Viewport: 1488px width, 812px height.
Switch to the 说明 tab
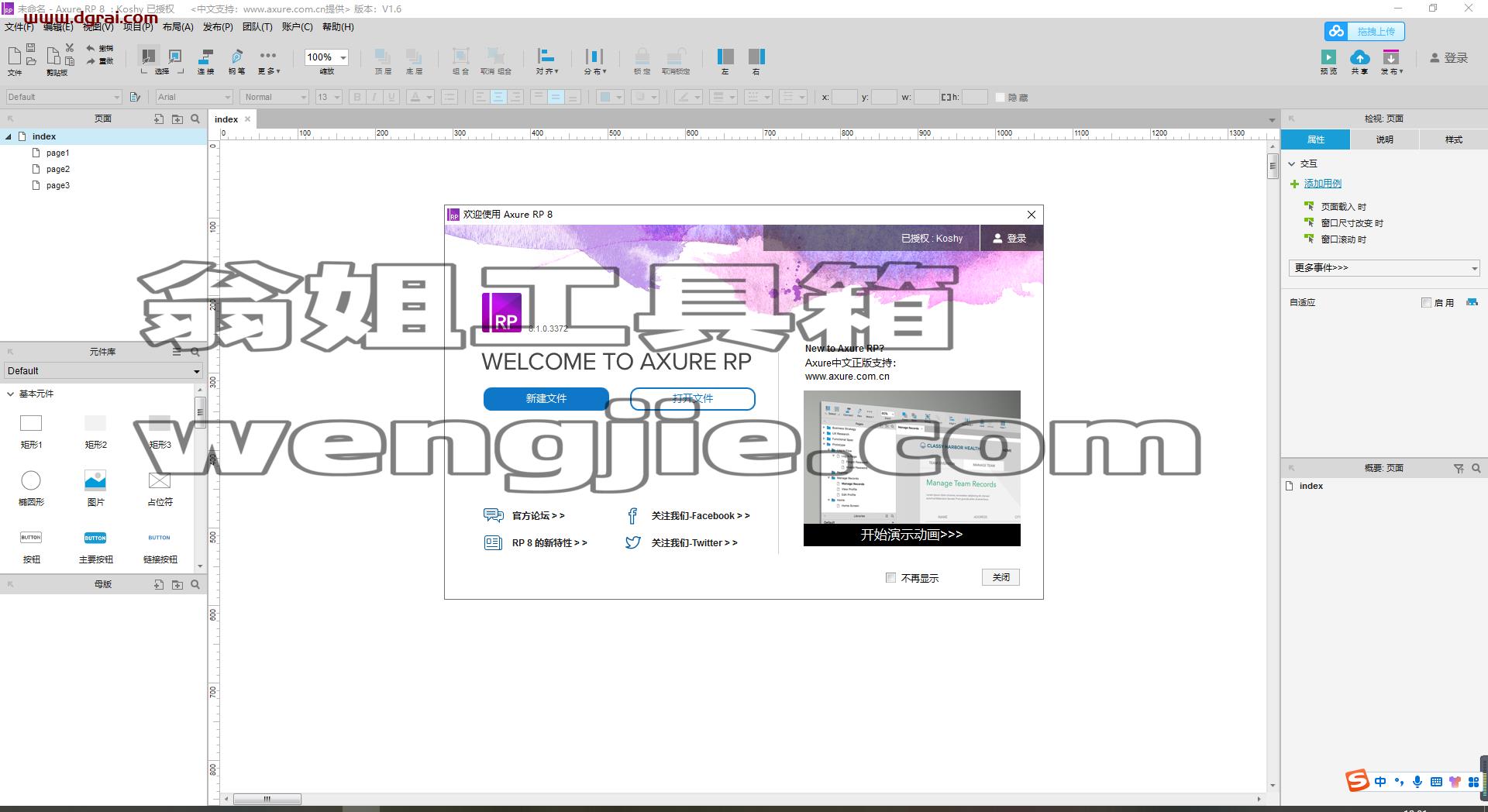click(1384, 139)
